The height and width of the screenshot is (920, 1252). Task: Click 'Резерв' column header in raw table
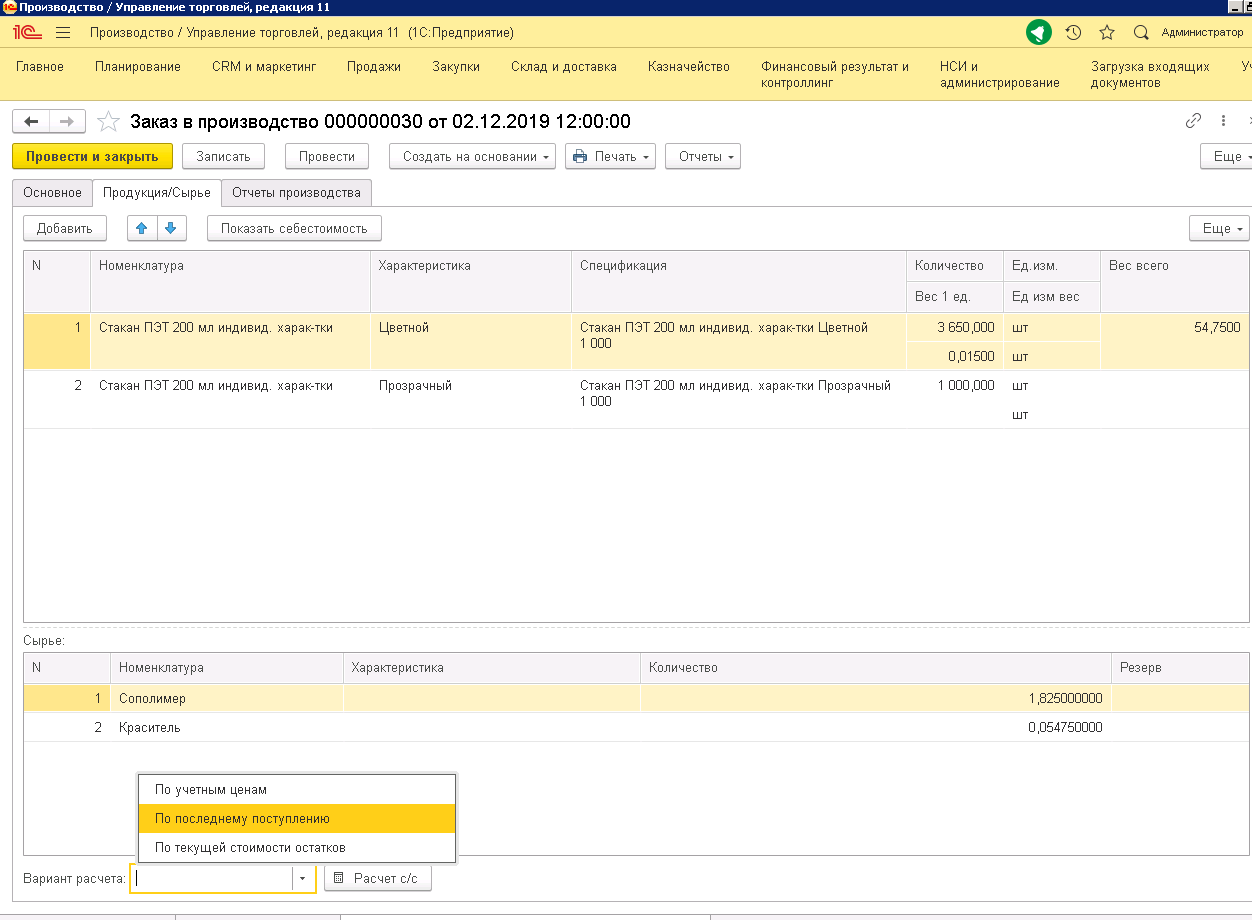coord(1180,668)
